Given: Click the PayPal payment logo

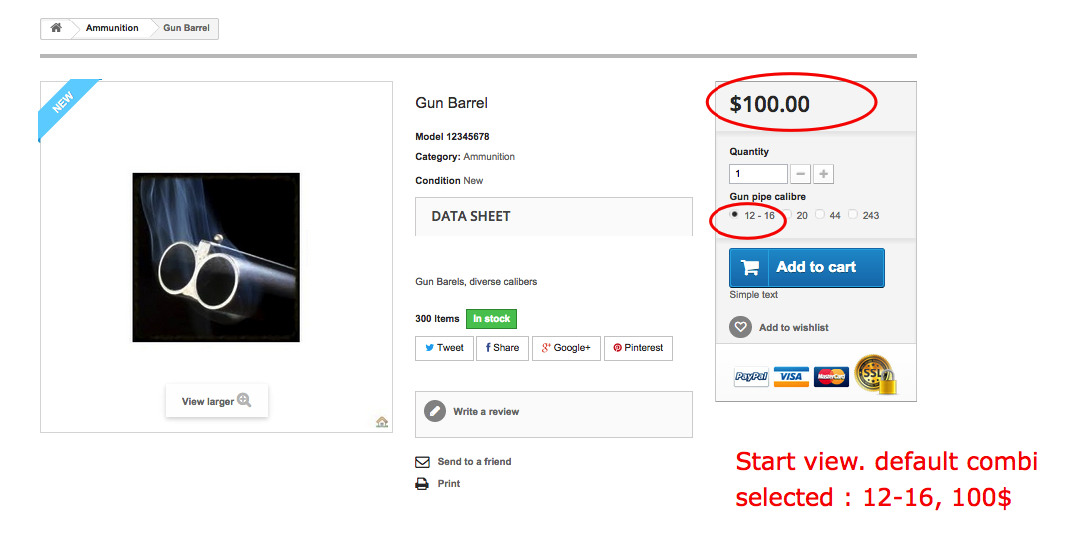Looking at the screenshot, I should tap(751, 377).
